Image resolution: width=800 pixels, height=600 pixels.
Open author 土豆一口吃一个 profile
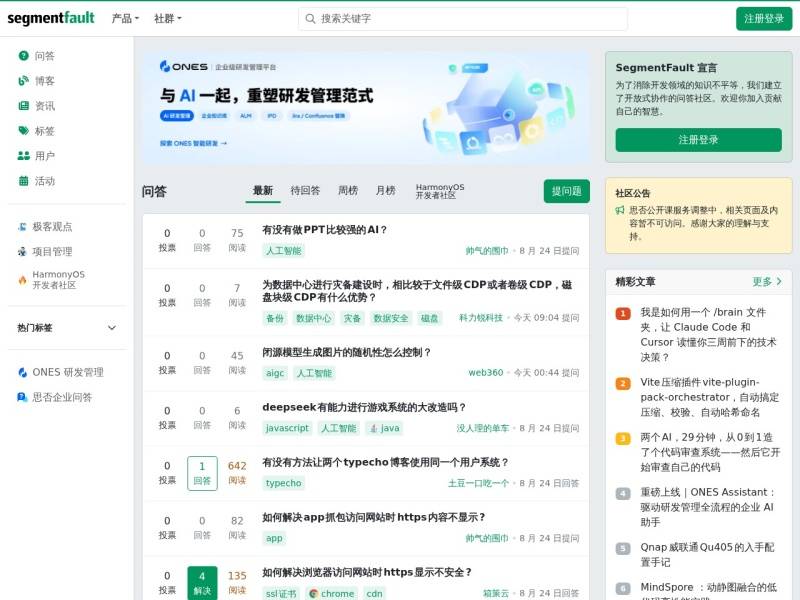click(478, 483)
